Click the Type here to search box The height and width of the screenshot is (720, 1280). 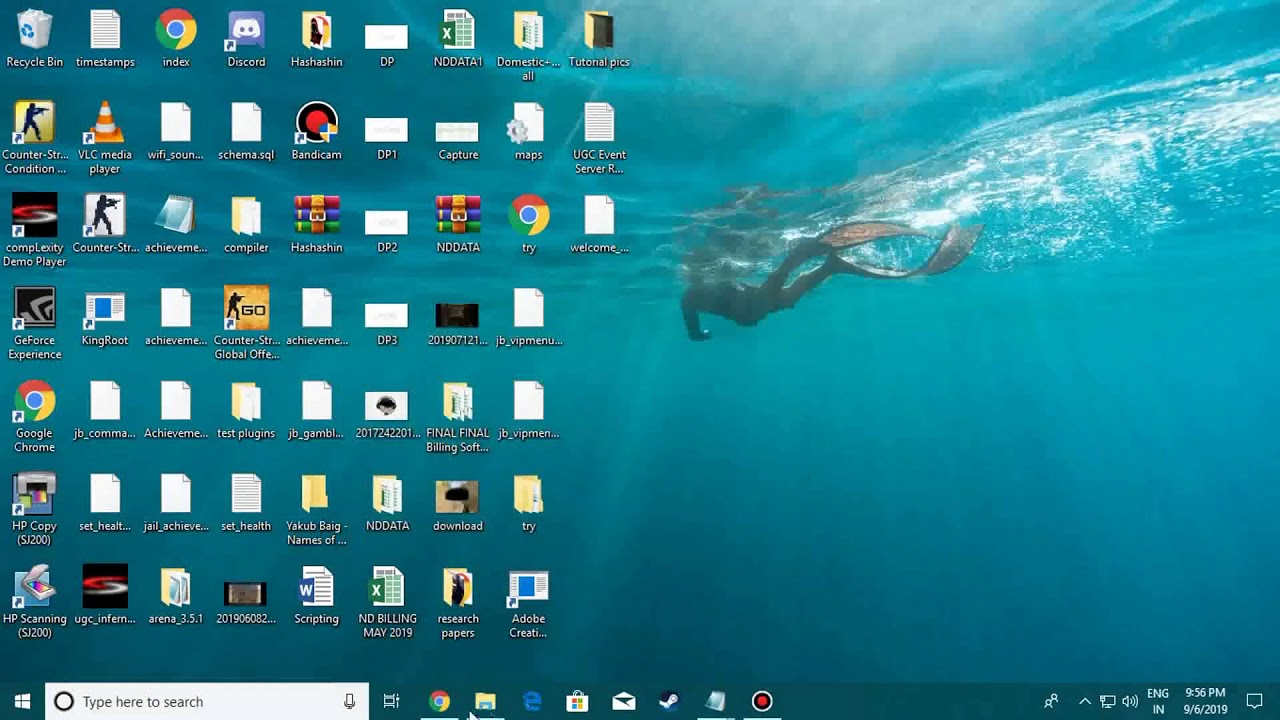coord(207,701)
